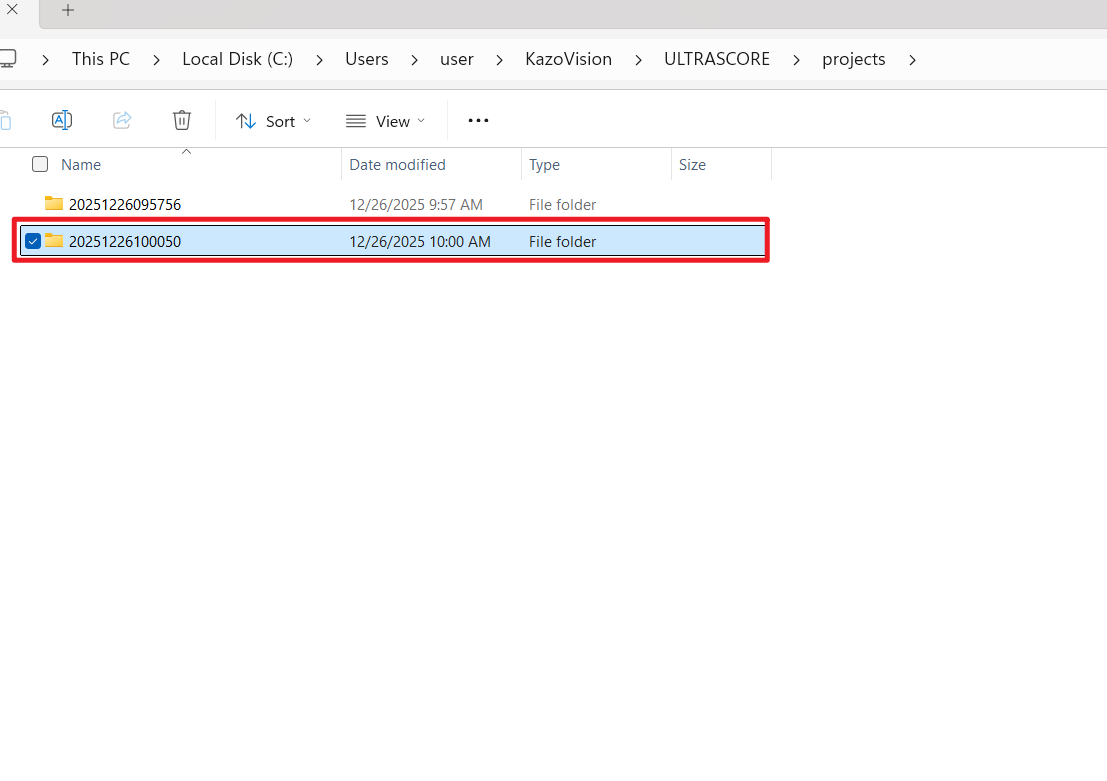Click the Type column header
This screenshot has height=781, width=1107.
[544, 165]
